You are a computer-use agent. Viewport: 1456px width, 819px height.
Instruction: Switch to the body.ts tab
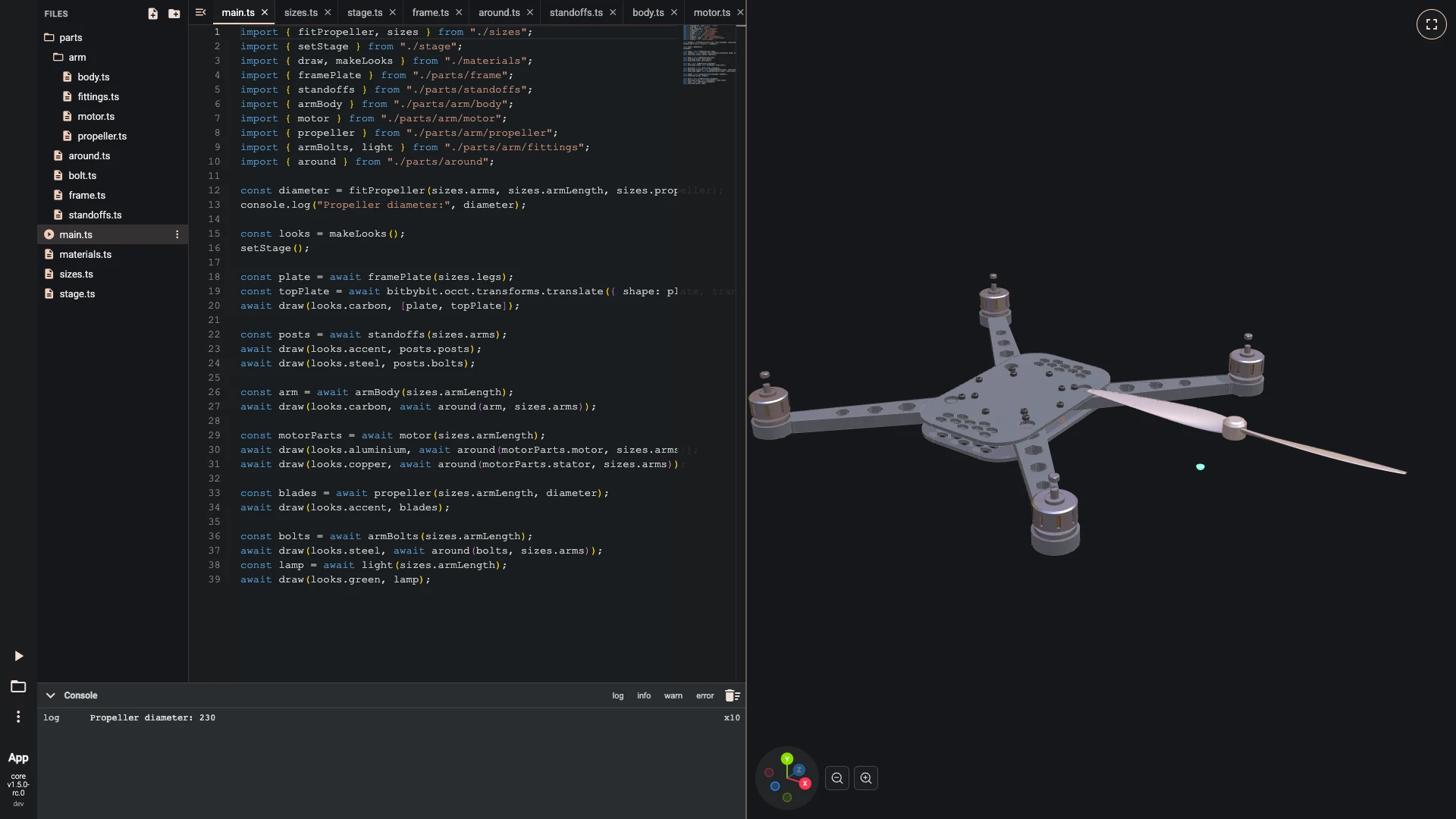[648, 12]
